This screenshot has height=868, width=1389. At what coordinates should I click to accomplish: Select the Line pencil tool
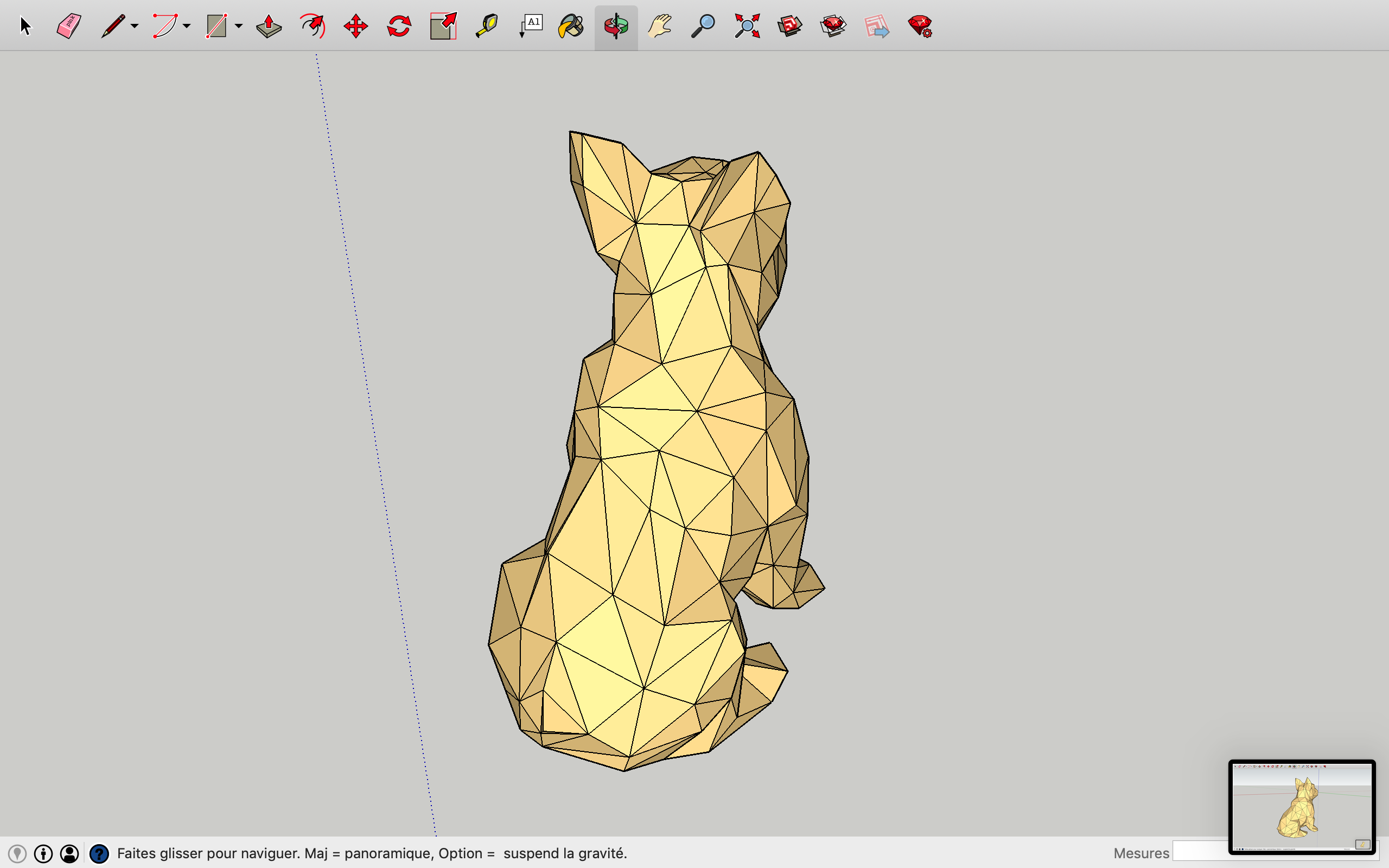pyautogui.click(x=112, y=26)
